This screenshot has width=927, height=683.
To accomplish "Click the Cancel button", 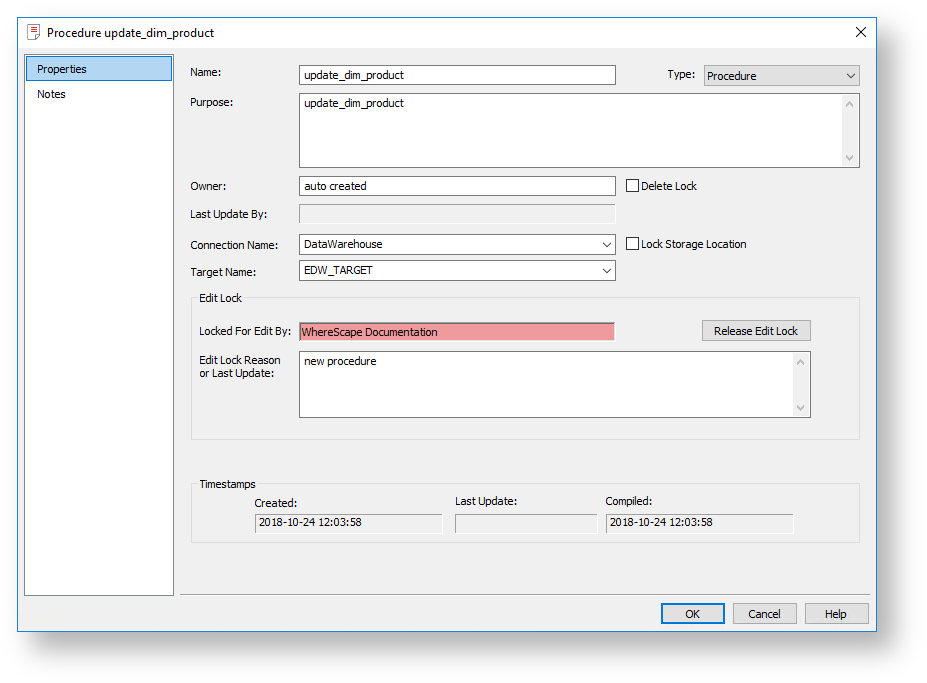I will pos(764,614).
